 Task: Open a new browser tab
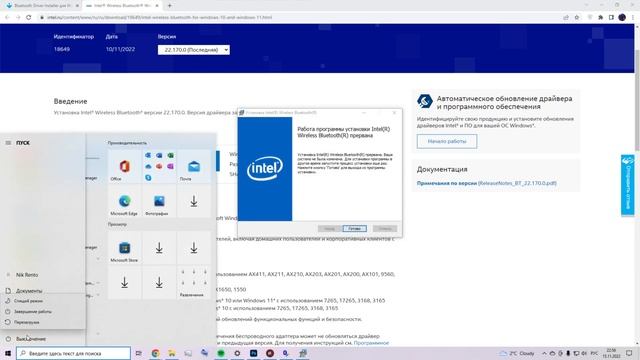[x=169, y=6]
